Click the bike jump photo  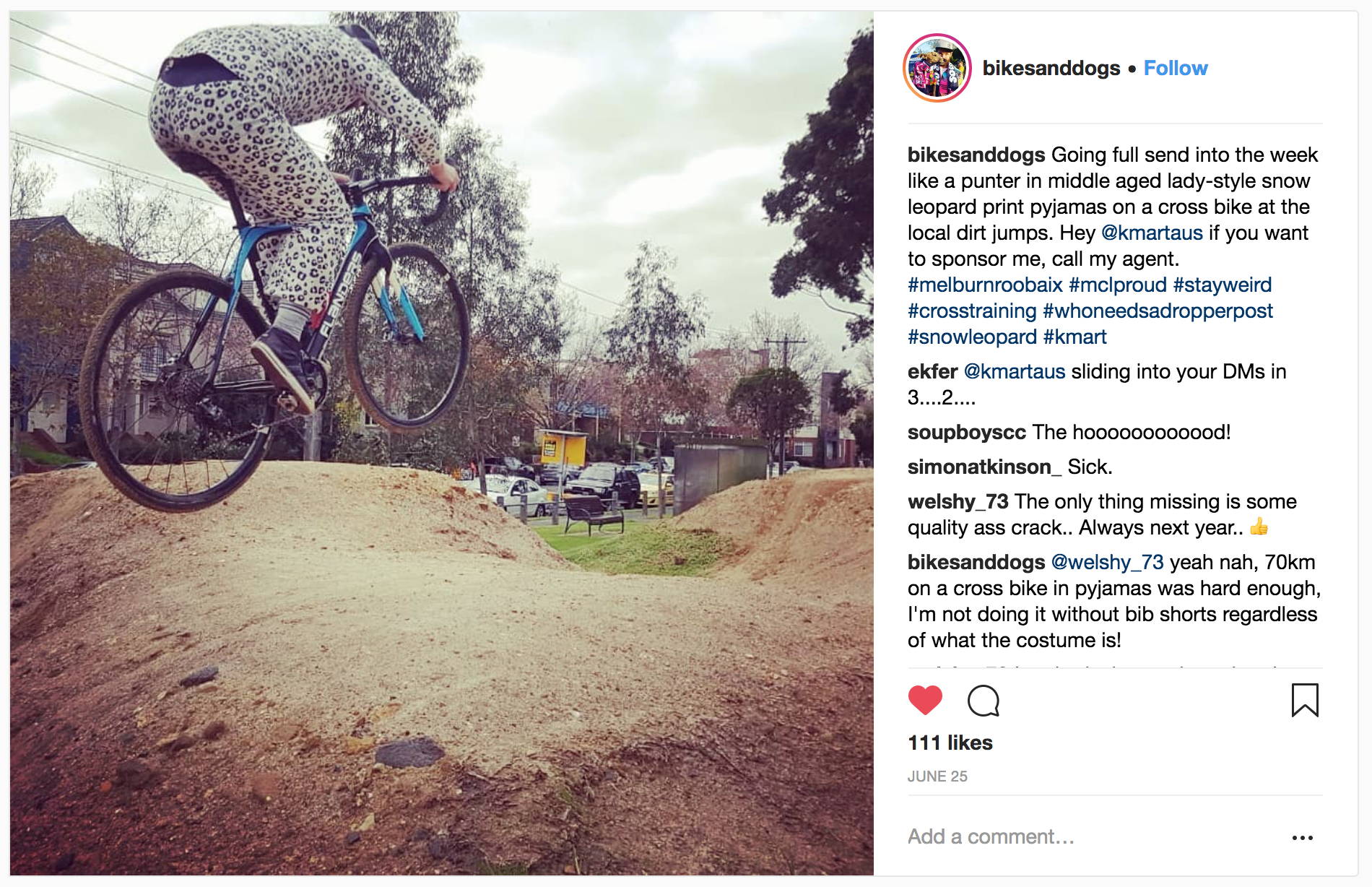click(x=441, y=443)
